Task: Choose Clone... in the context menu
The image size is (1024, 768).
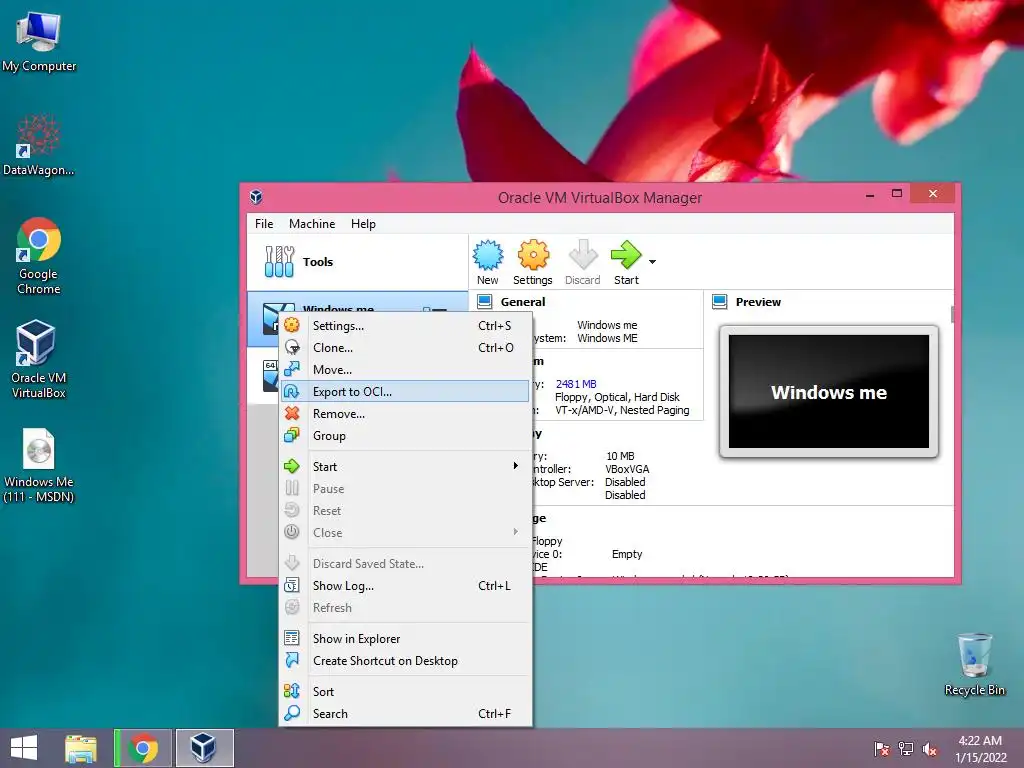Action: [x=405, y=347]
